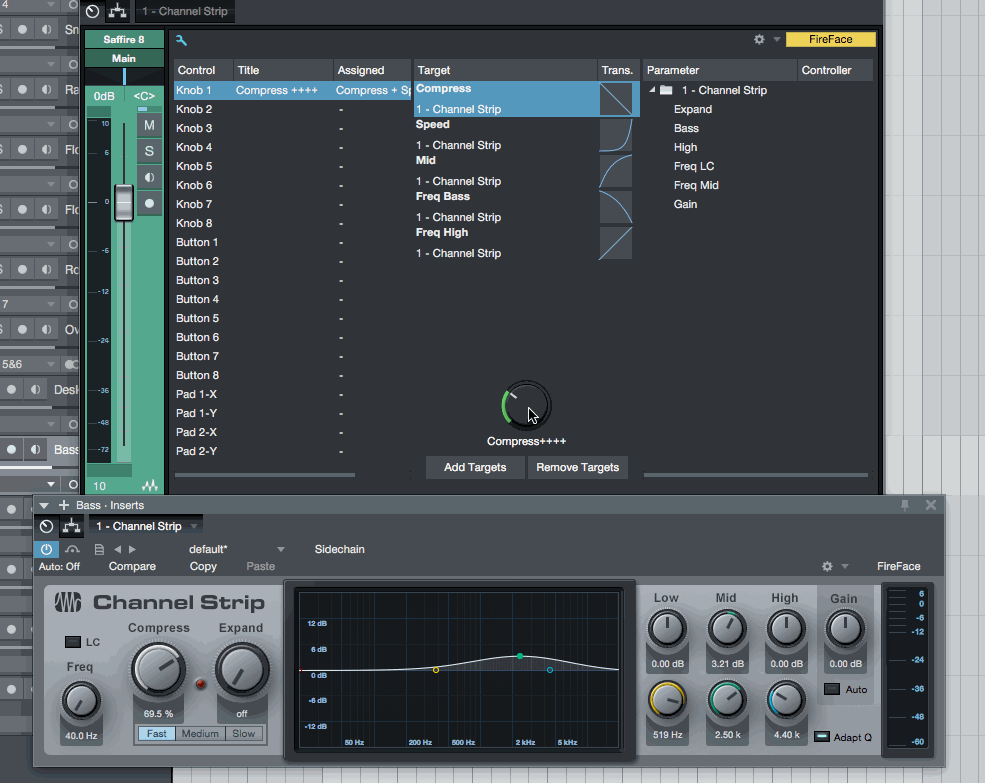Click the Add Targets button
The width and height of the screenshot is (985, 783).
pyautogui.click(x=475, y=467)
